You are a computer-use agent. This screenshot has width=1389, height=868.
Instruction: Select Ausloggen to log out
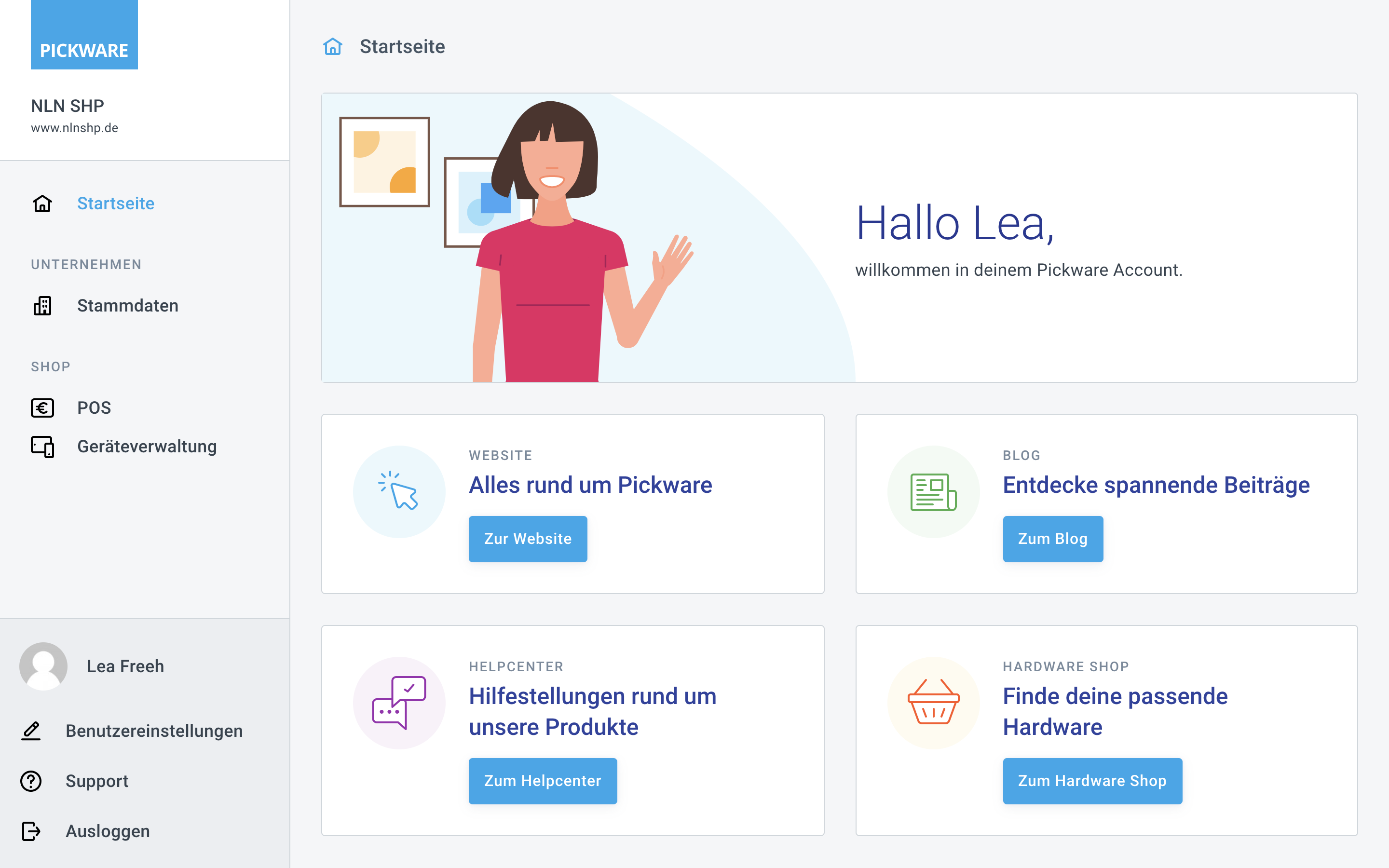click(x=108, y=831)
